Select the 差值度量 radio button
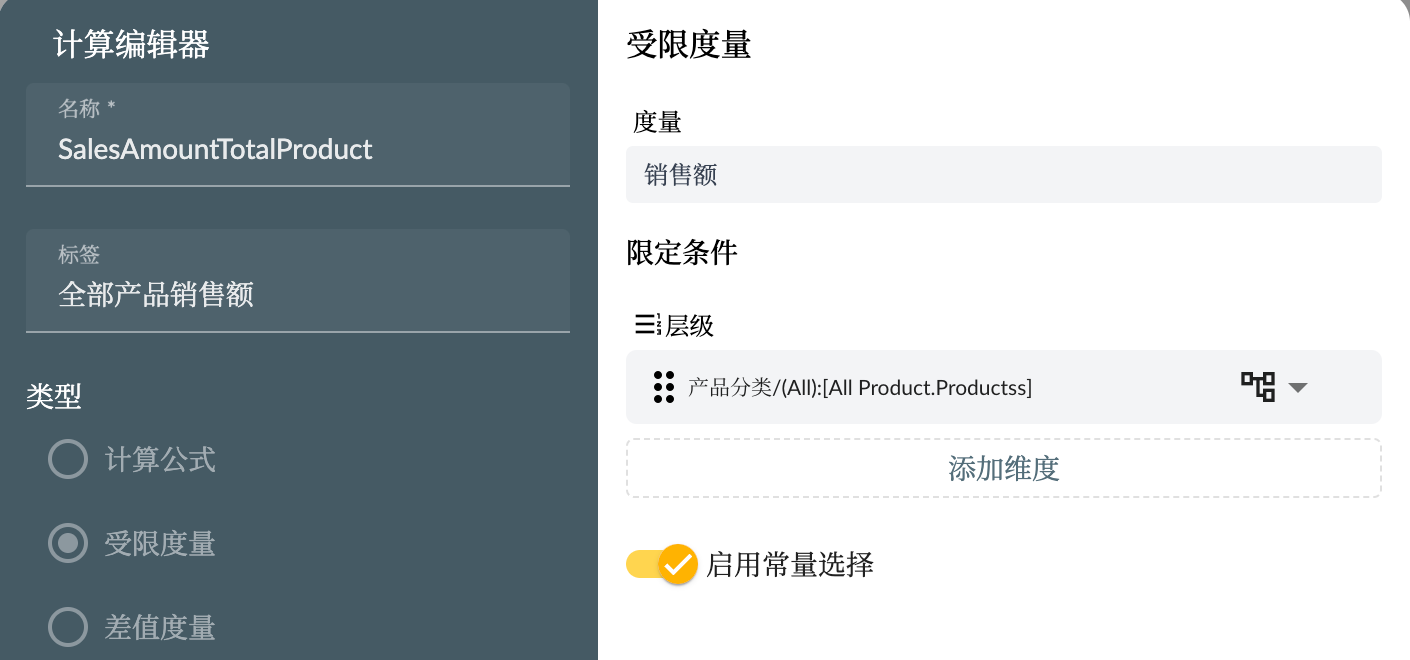 coord(67,627)
